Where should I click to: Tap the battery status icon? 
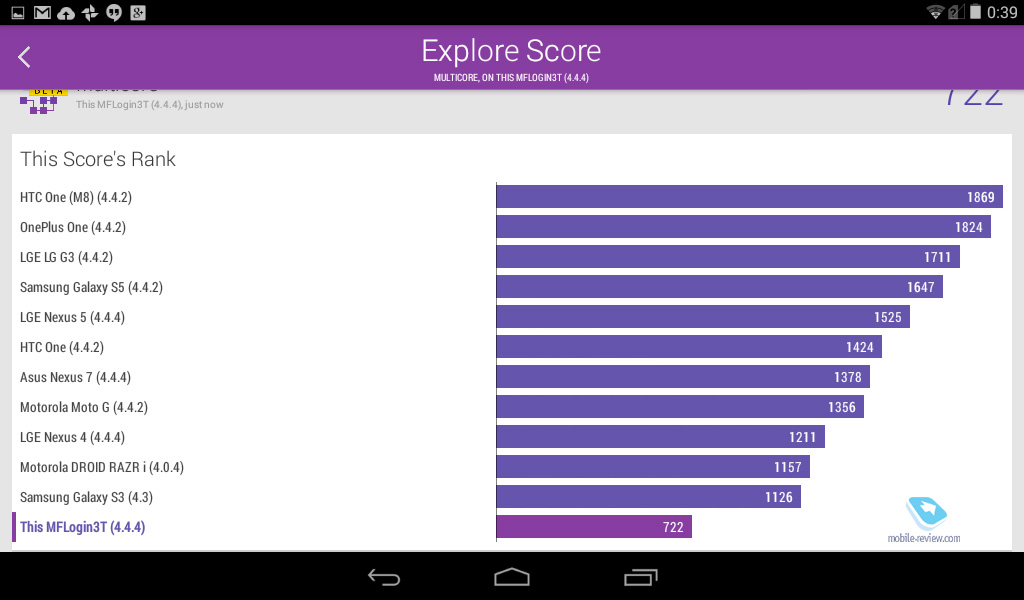coord(975,12)
